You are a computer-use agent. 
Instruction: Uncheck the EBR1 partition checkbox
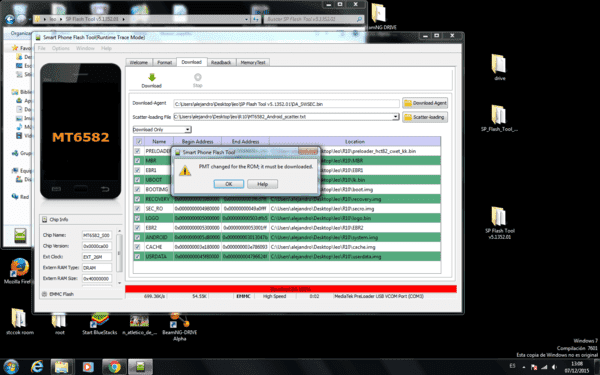tap(137, 170)
